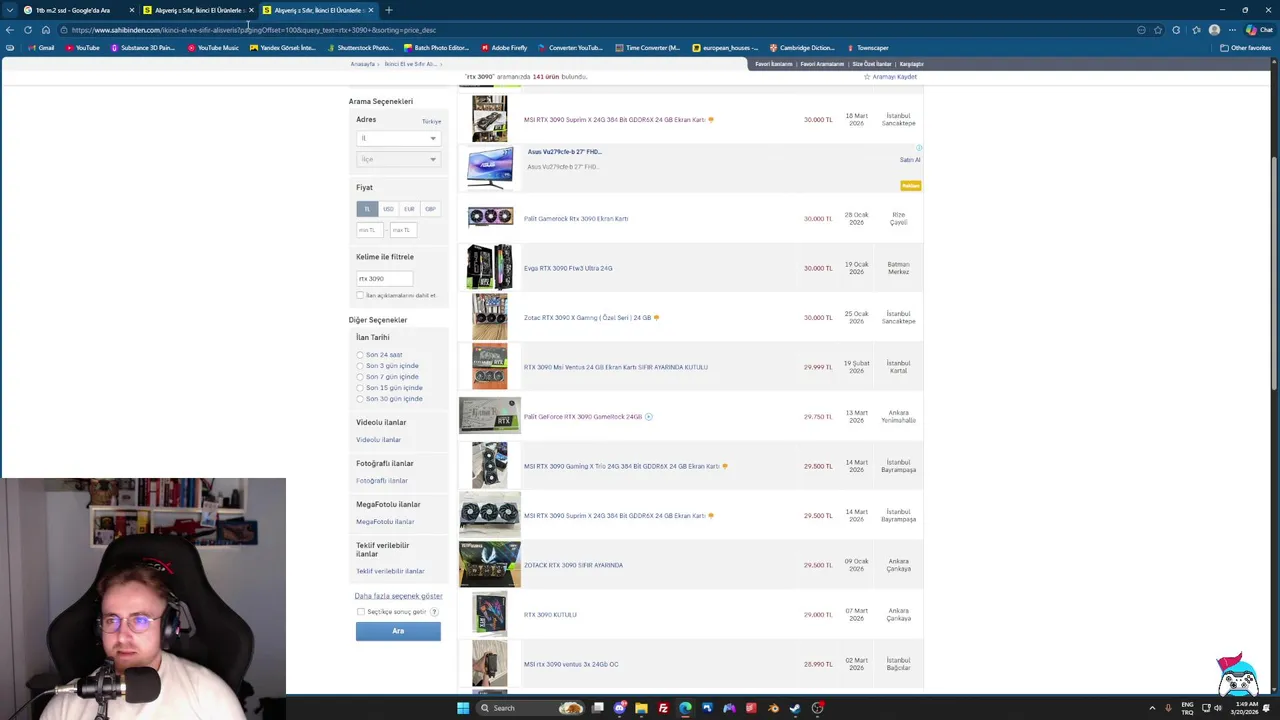
Task: Open Karşılaştır menu item
Action: pyautogui.click(x=911, y=64)
